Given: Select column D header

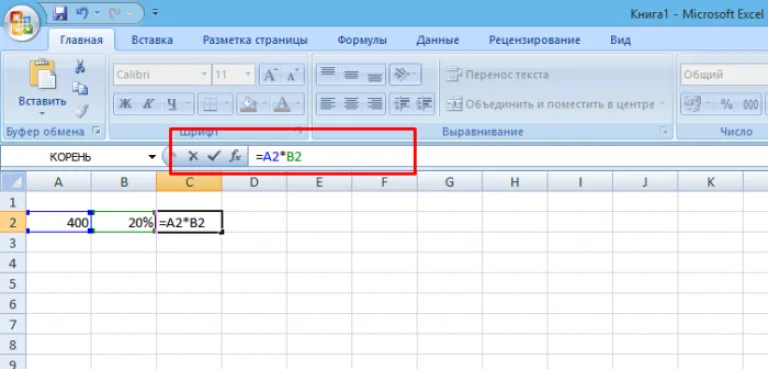Looking at the screenshot, I should (x=254, y=182).
